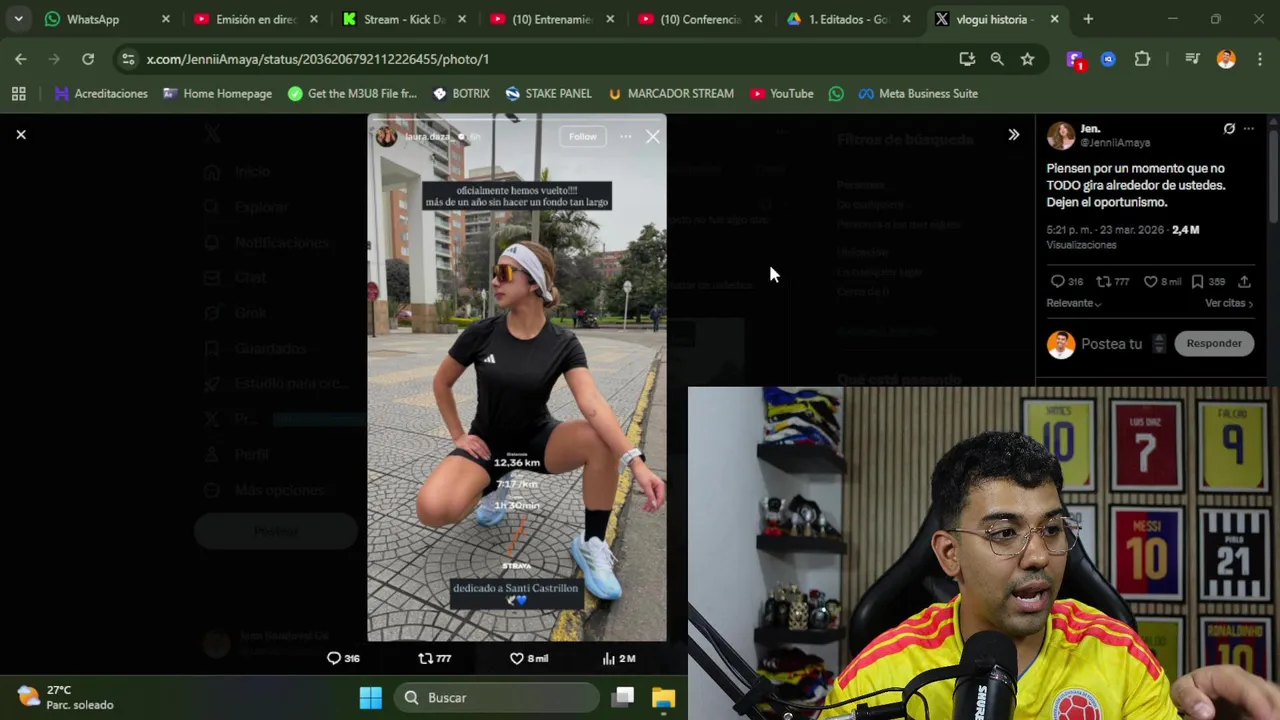The image size is (1280, 720).
Task: View site information icon in address bar
Action: (x=128, y=59)
